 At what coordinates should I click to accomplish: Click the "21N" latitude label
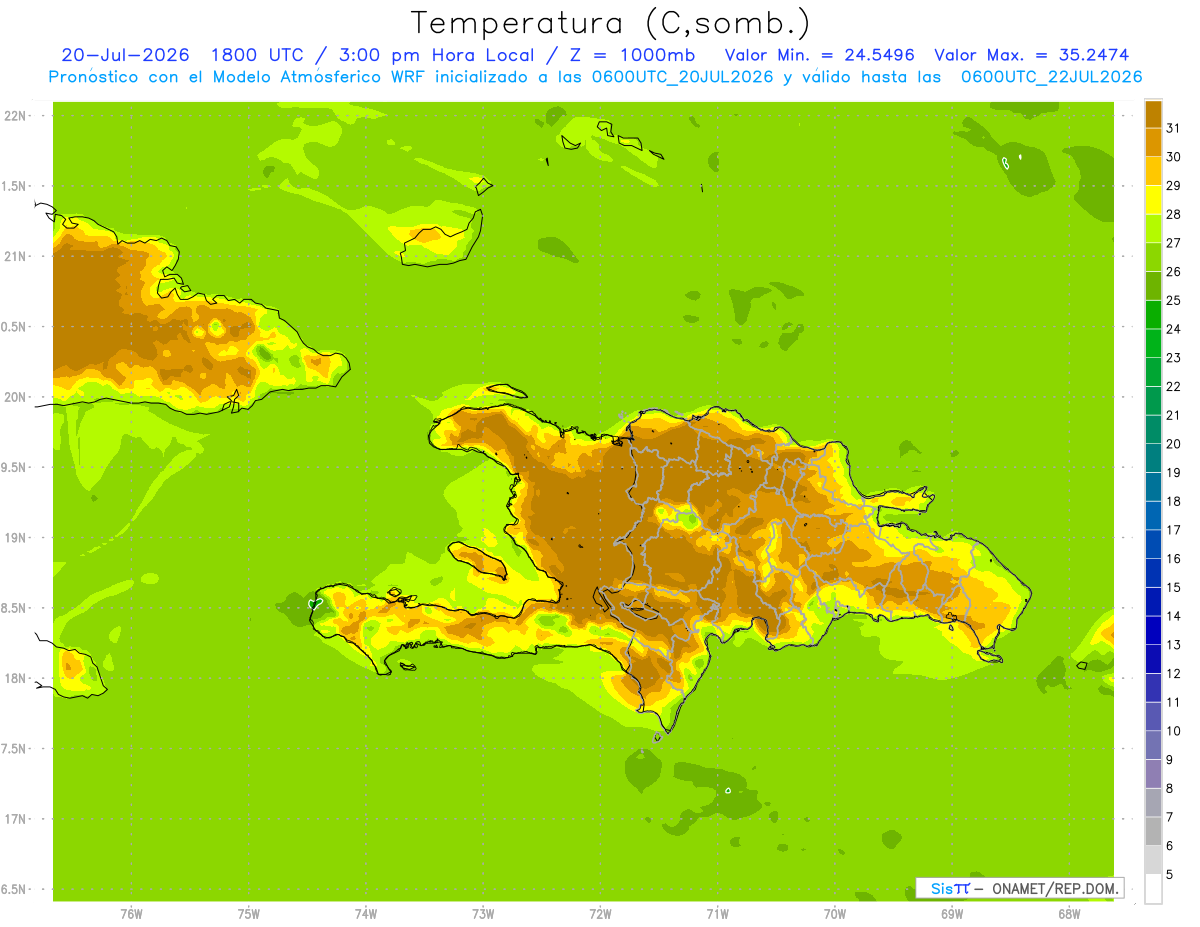(x=15, y=257)
